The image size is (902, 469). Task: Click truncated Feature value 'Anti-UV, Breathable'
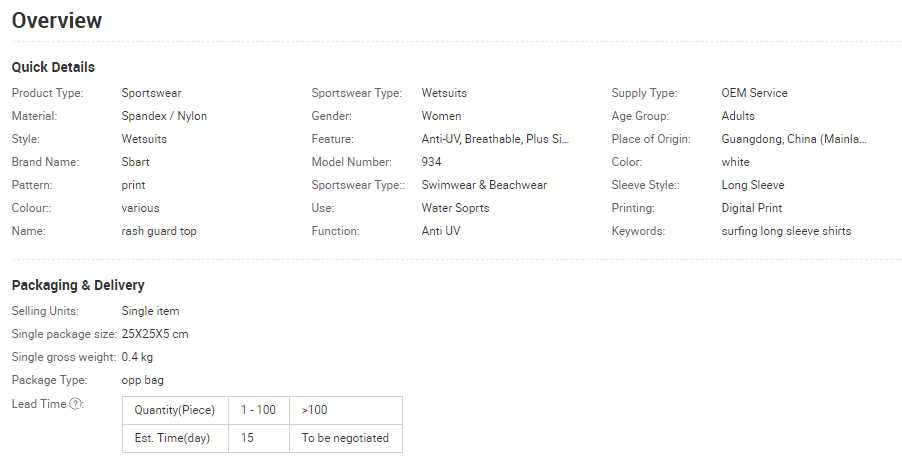494,139
